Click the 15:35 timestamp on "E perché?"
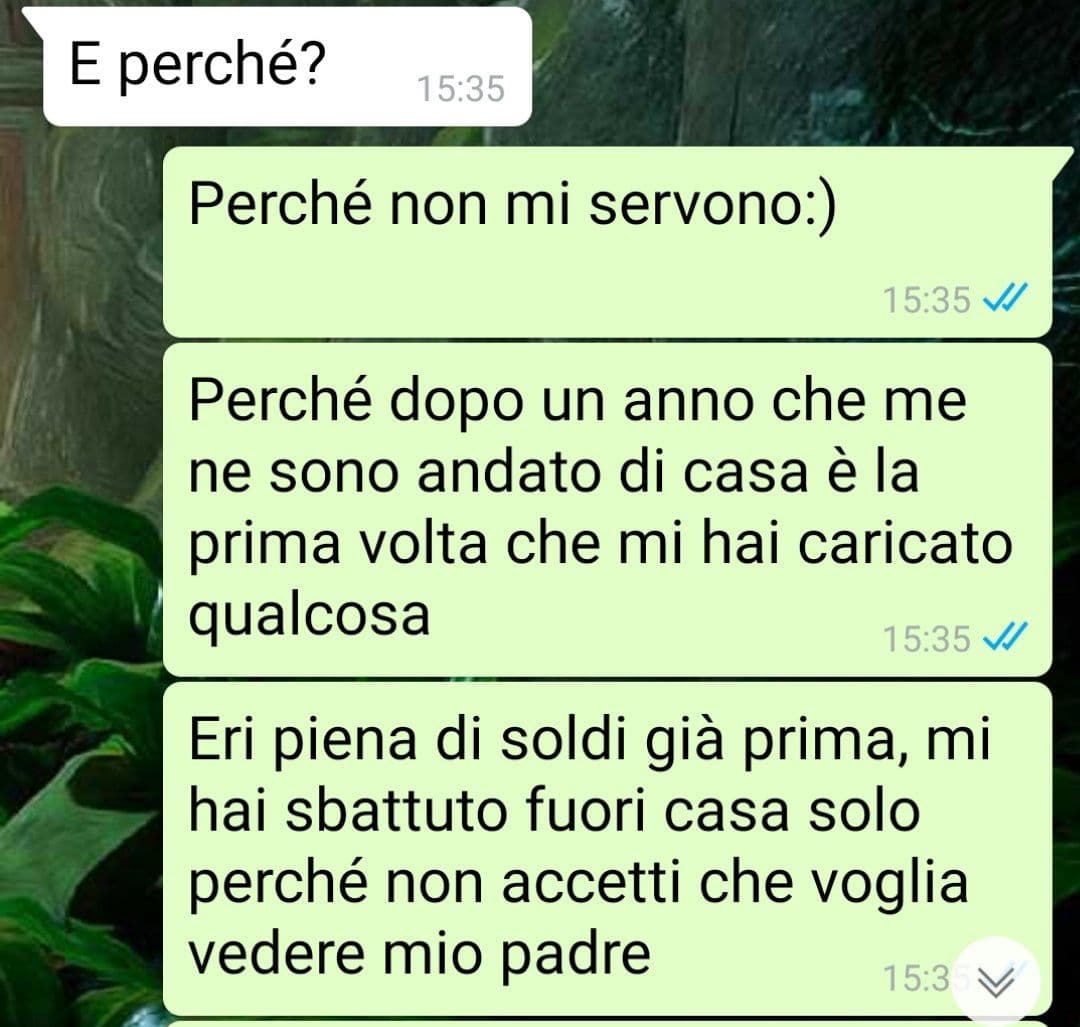The width and height of the screenshot is (1080, 1027). coord(461,89)
